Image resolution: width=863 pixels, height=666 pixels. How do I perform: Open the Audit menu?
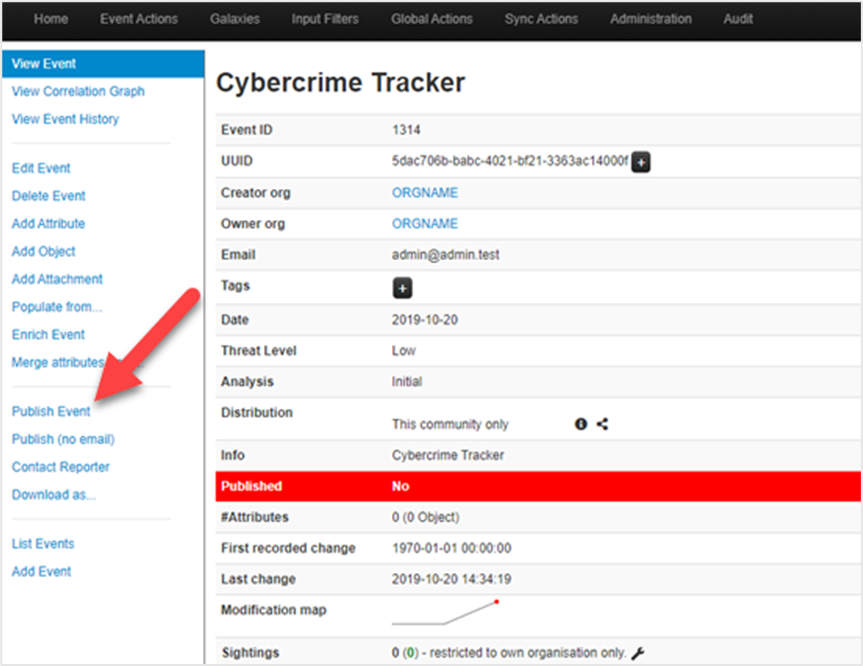(738, 19)
